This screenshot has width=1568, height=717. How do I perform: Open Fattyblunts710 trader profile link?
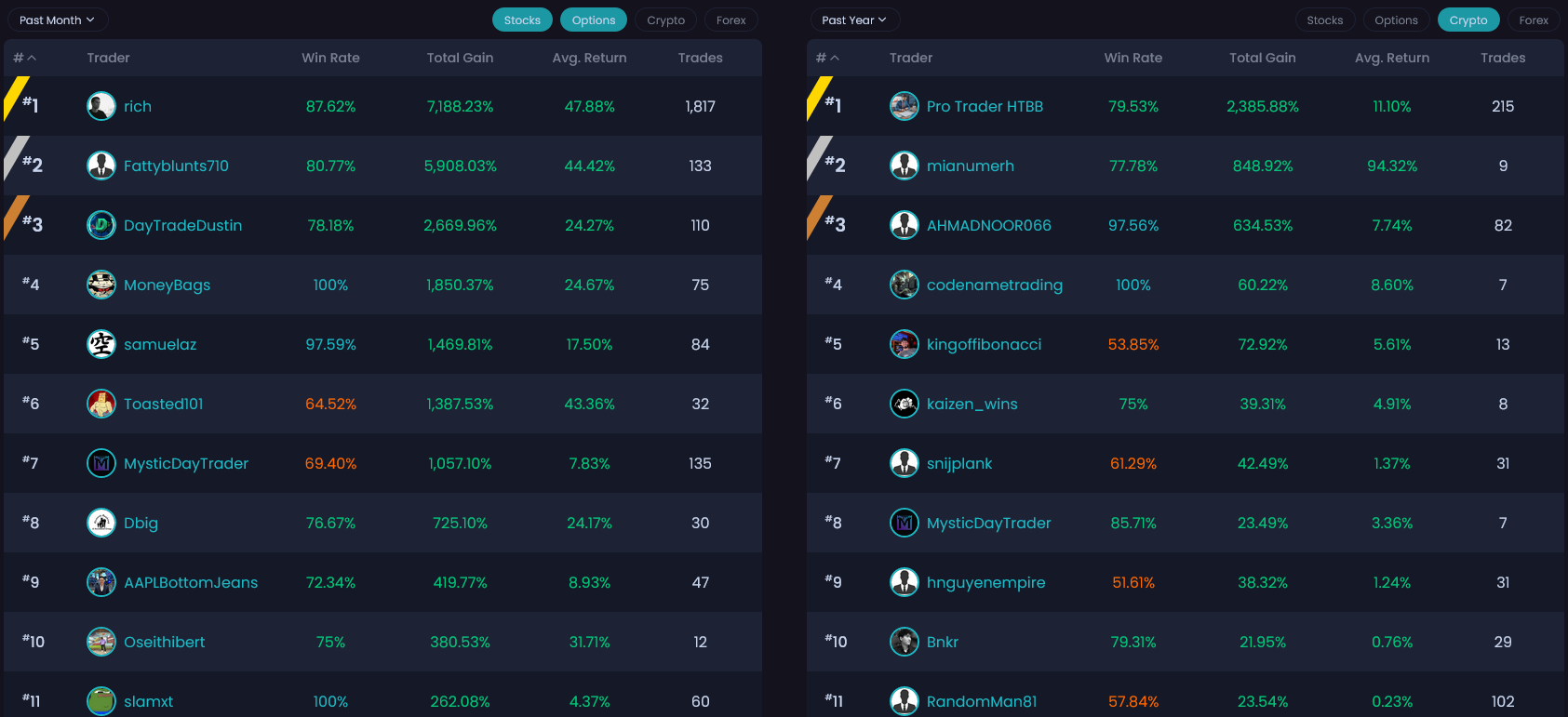tap(176, 166)
